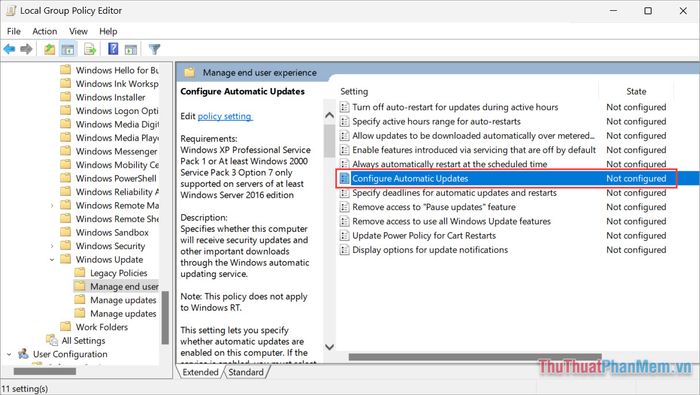Image resolution: width=700 pixels, height=395 pixels.
Task: Click icon beside Remove access to Pause updates
Action: tap(344, 207)
